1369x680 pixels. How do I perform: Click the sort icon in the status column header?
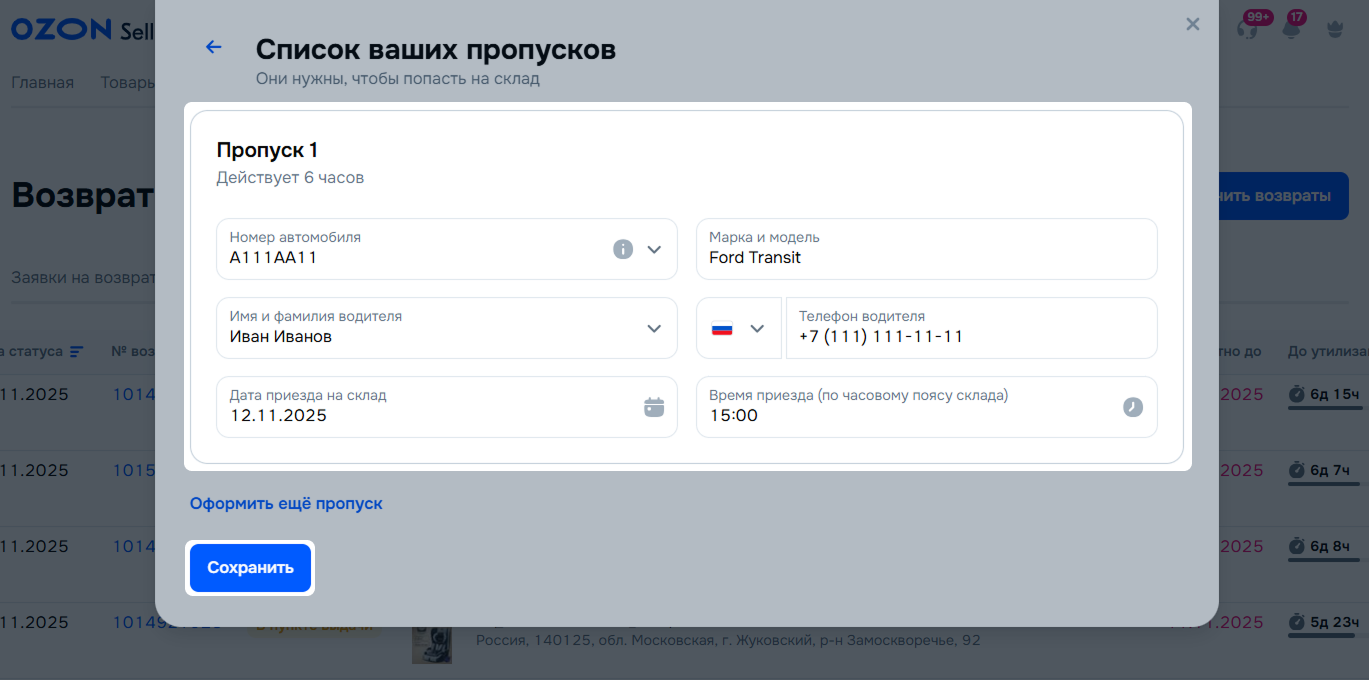(77, 352)
